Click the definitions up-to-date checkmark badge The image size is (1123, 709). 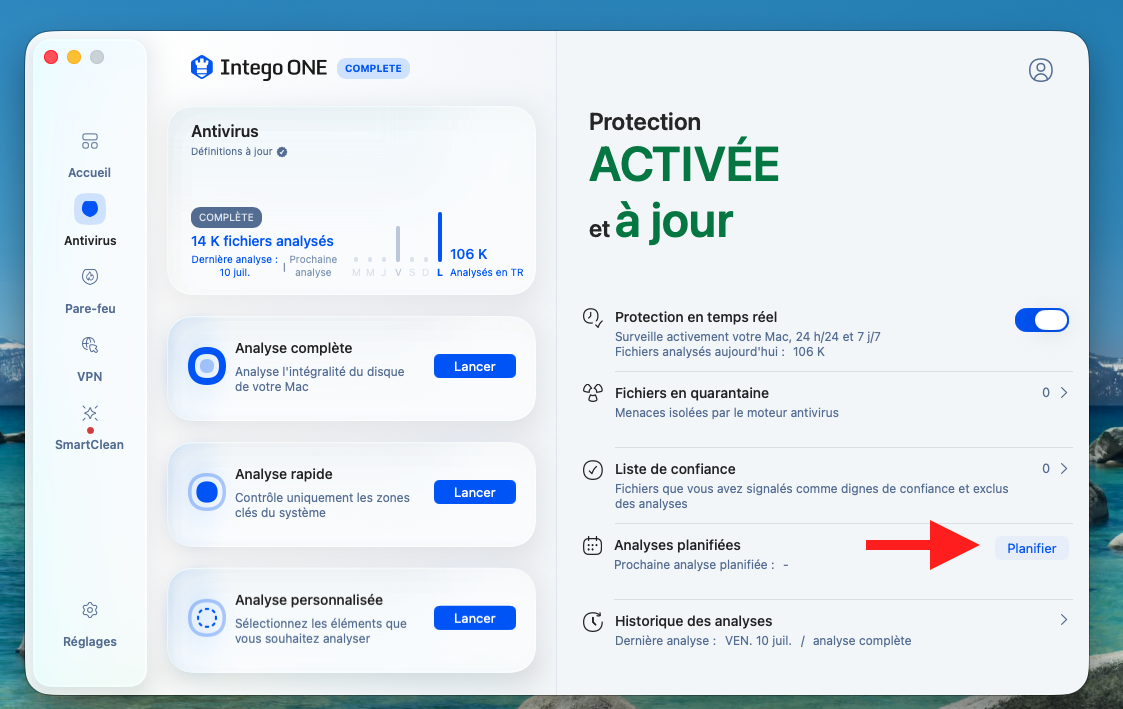pos(282,152)
